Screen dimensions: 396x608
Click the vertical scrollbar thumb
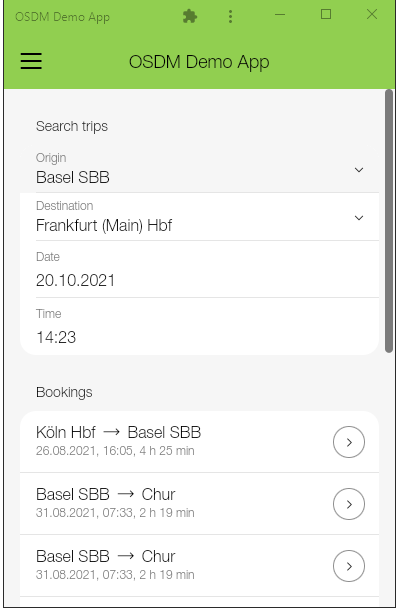pyautogui.click(x=389, y=221)
